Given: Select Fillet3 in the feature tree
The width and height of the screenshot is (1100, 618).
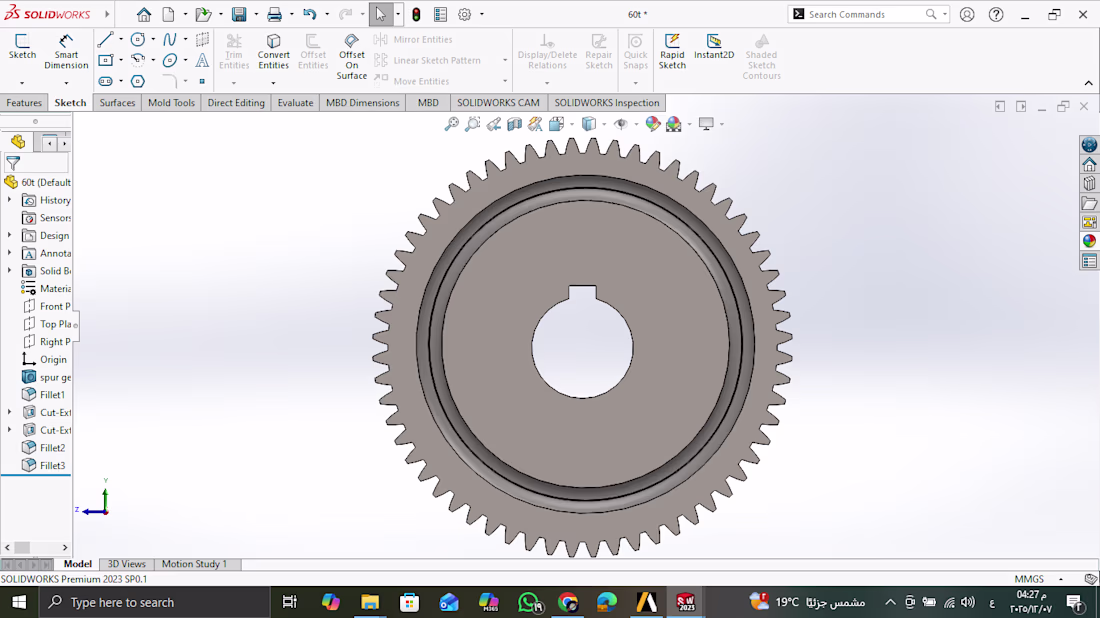Looking at the screenshot, I should pos(52,465).
